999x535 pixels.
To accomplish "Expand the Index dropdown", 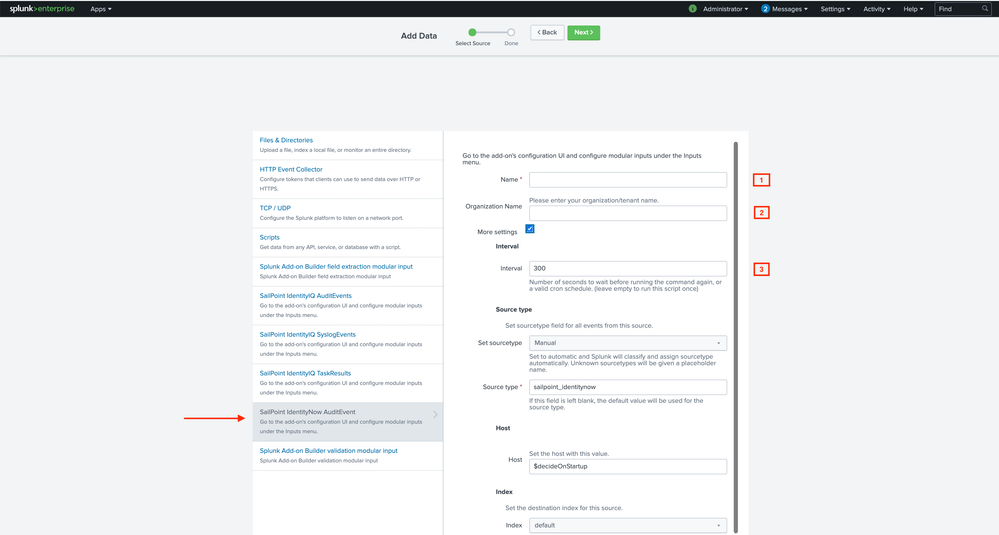I will [x=628, y=525].
